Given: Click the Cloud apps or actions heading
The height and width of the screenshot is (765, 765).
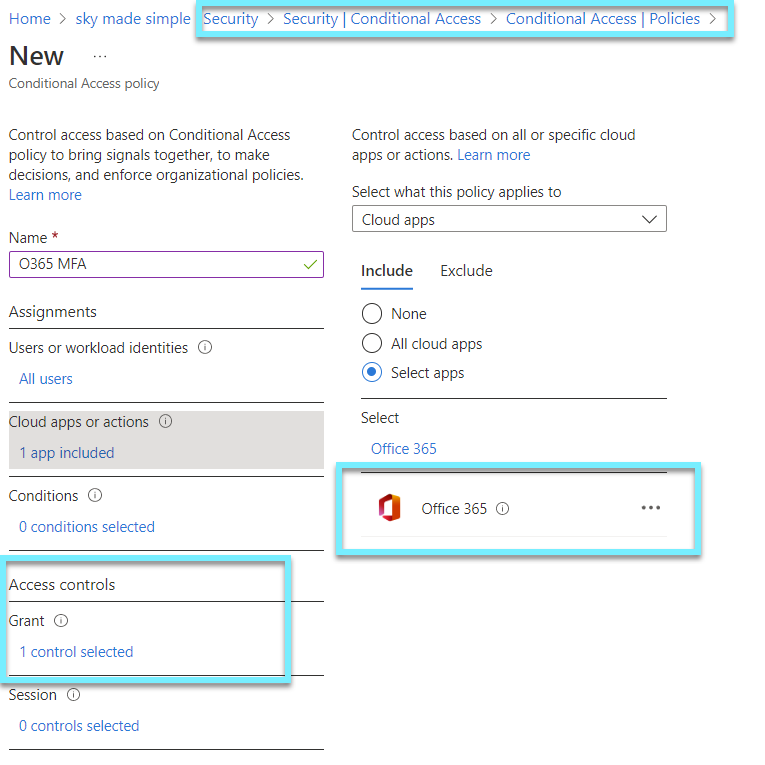Looking at the screenshot, I should pyautogui.click(x=79, y=422).
